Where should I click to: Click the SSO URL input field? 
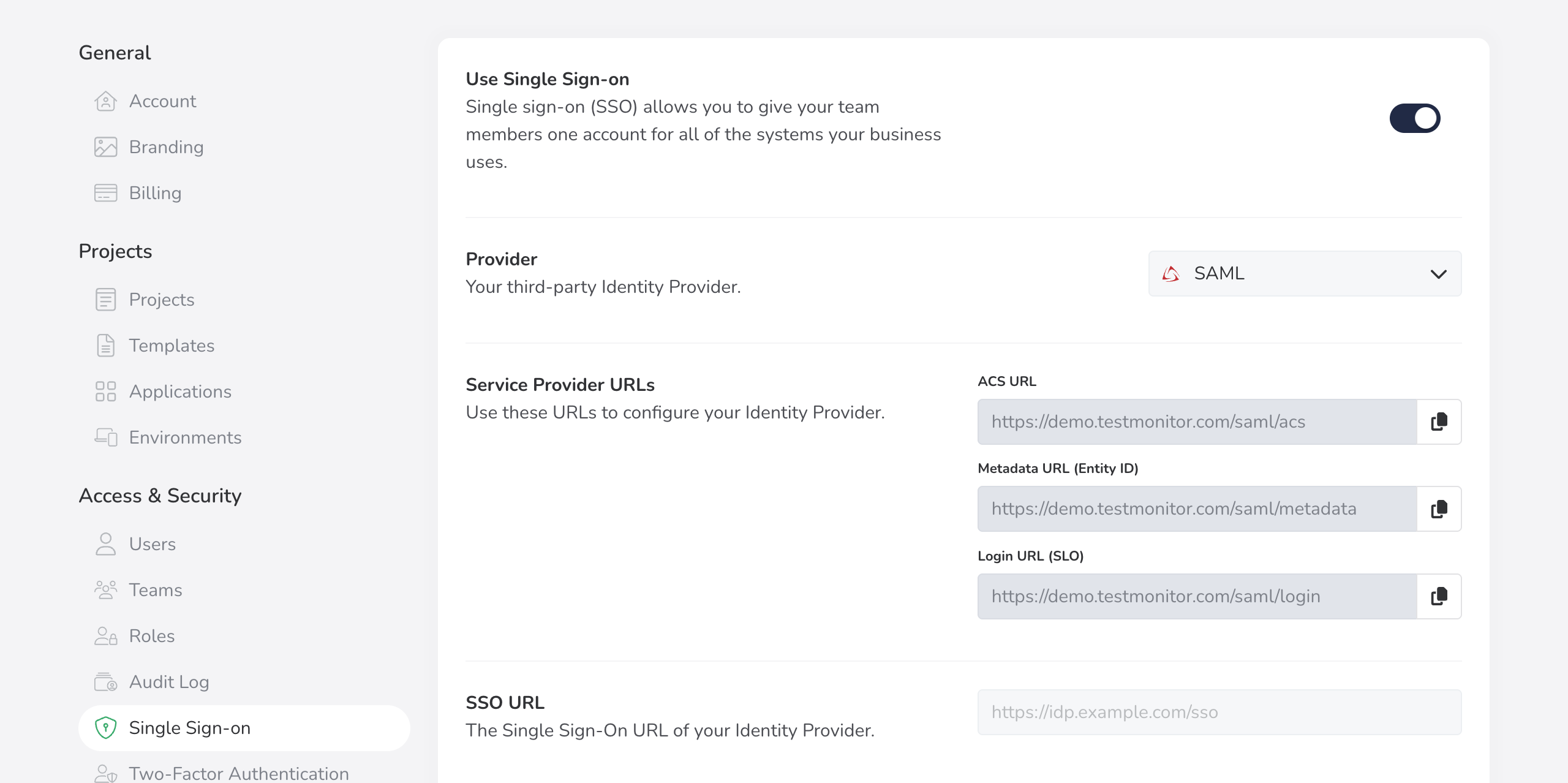pos(1219,712)
